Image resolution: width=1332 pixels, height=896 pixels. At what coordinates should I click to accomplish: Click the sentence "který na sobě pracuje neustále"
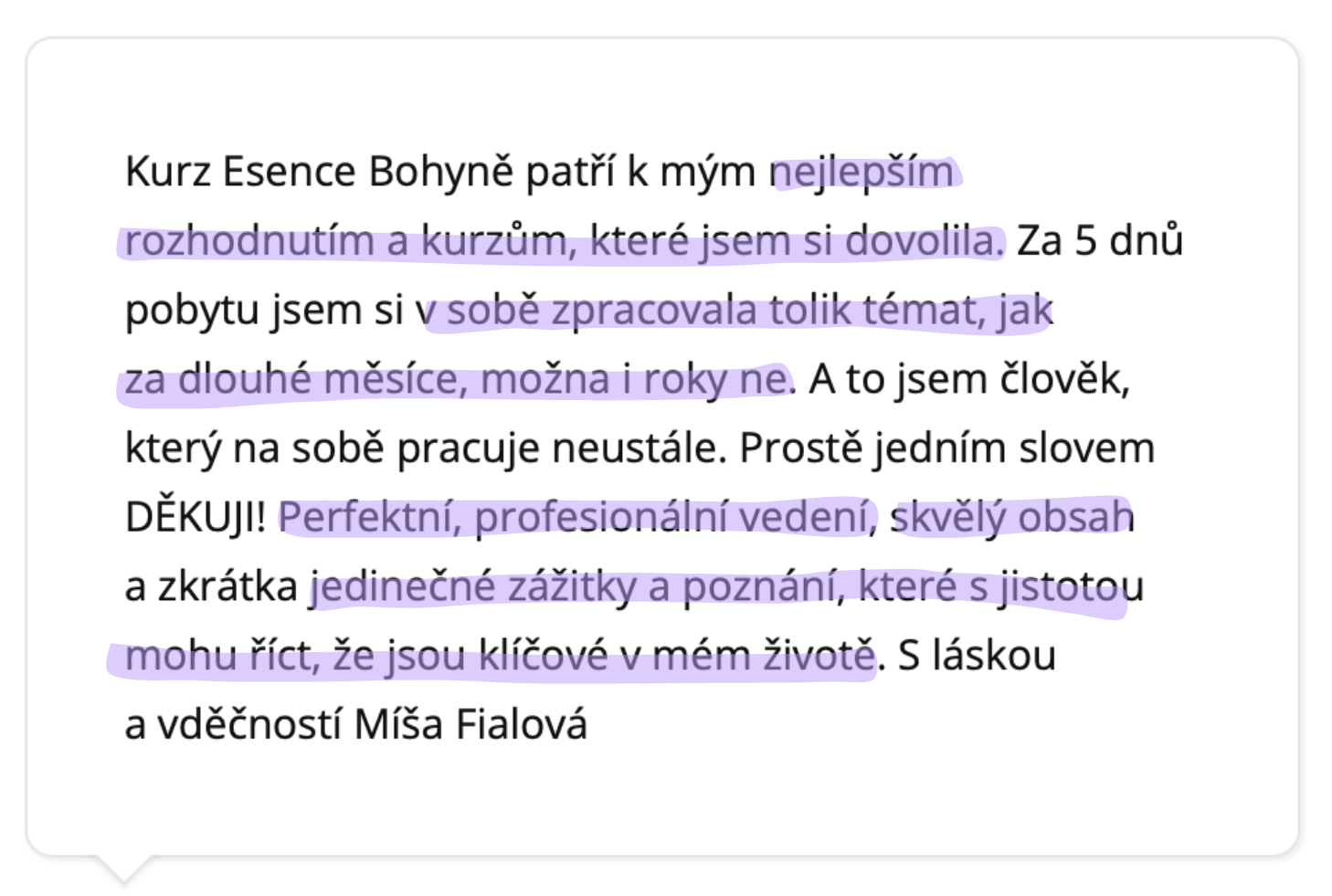click(426, 449)
